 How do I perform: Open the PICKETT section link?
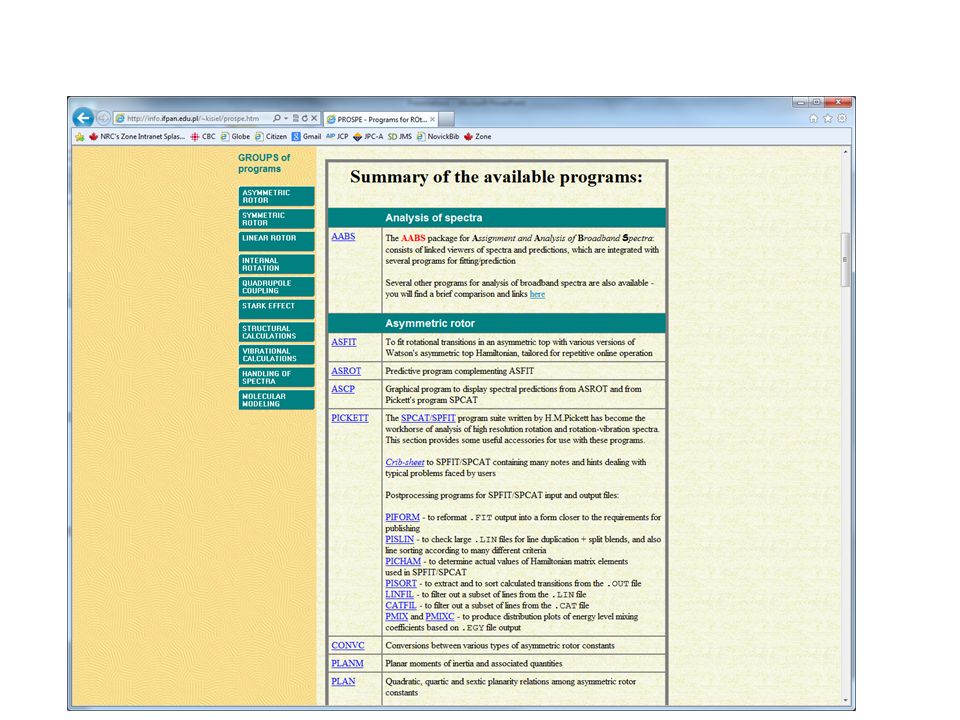pos(350,418)
